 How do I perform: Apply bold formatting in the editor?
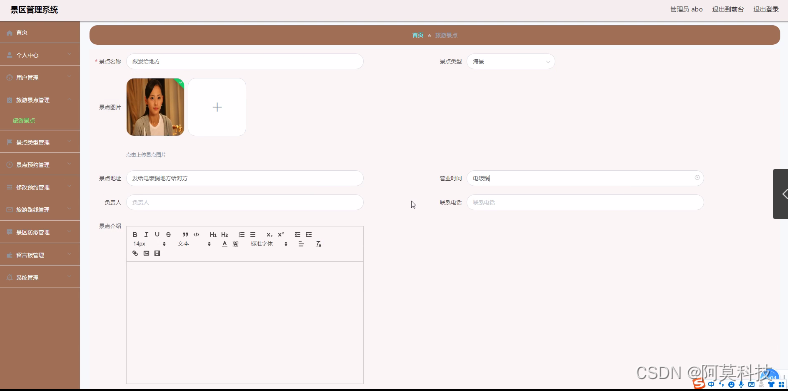point(135,235)
